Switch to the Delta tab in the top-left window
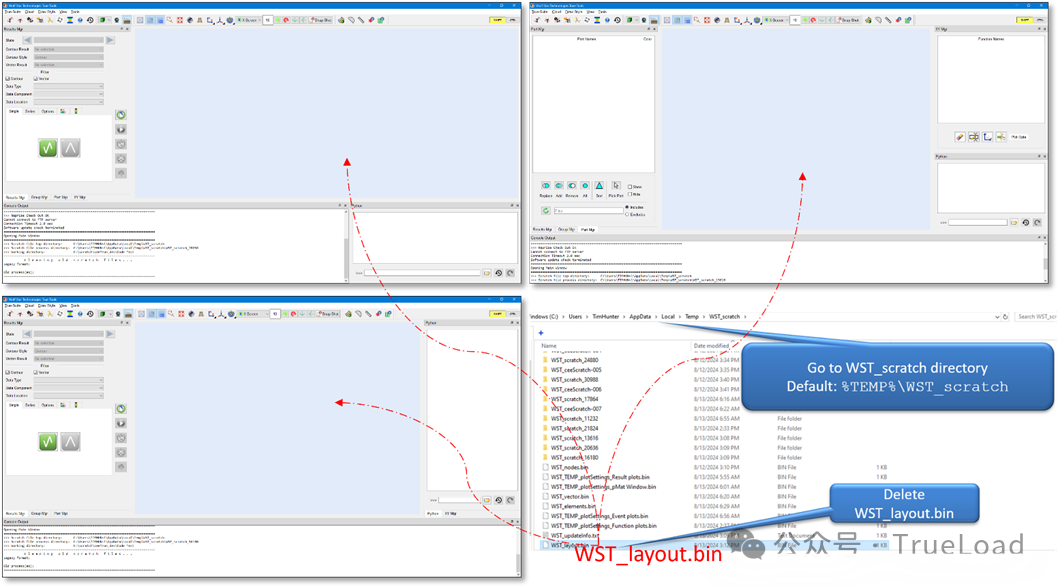This screenshot has width=1058, height=587. pos(30,111)
